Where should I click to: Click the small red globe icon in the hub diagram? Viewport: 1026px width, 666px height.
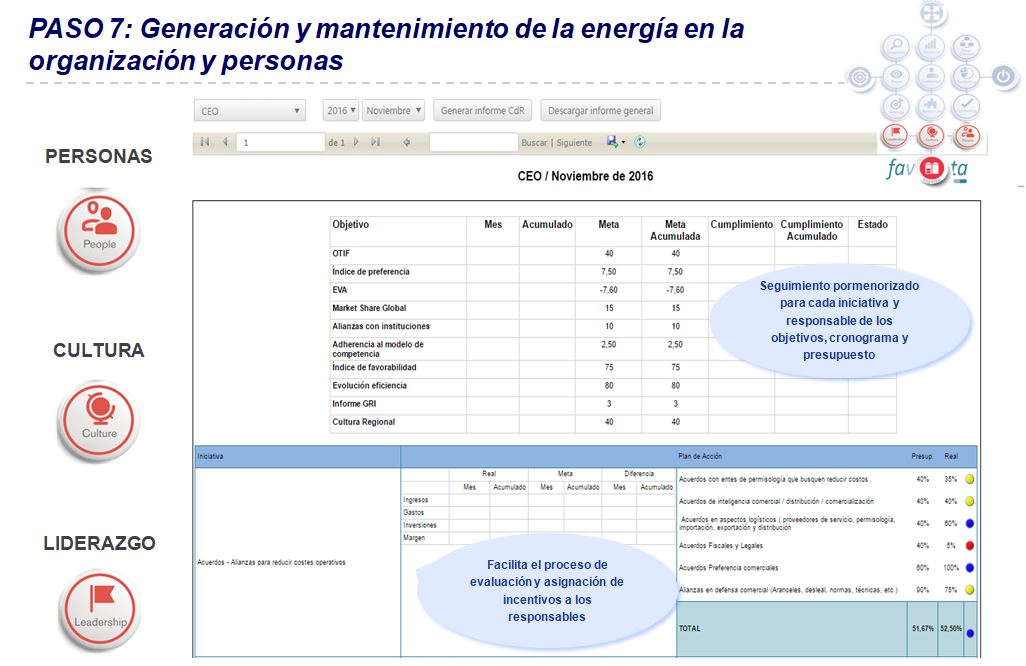pyautogui.click(x=932, y=135)
